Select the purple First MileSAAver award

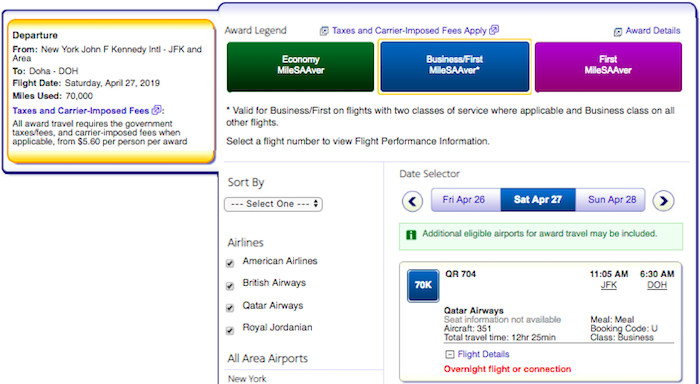pyautogui.click(x=608, y=67)
